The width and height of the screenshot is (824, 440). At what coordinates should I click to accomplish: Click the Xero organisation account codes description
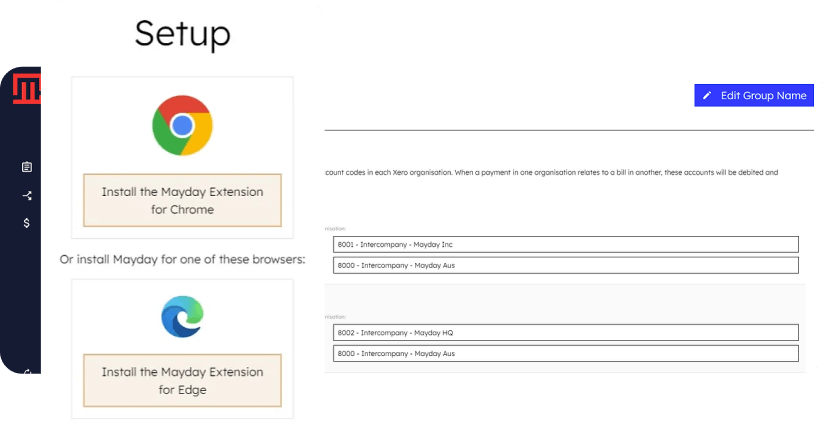(550, 173)
